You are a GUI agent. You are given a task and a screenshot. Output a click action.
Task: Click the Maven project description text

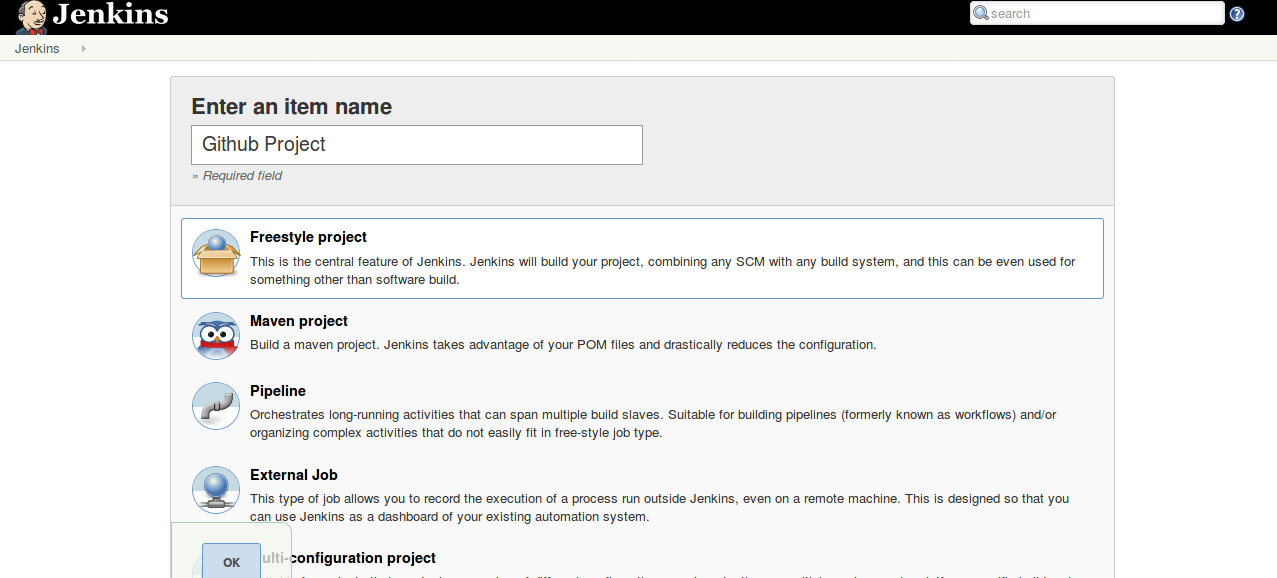(x=562, y=345)
